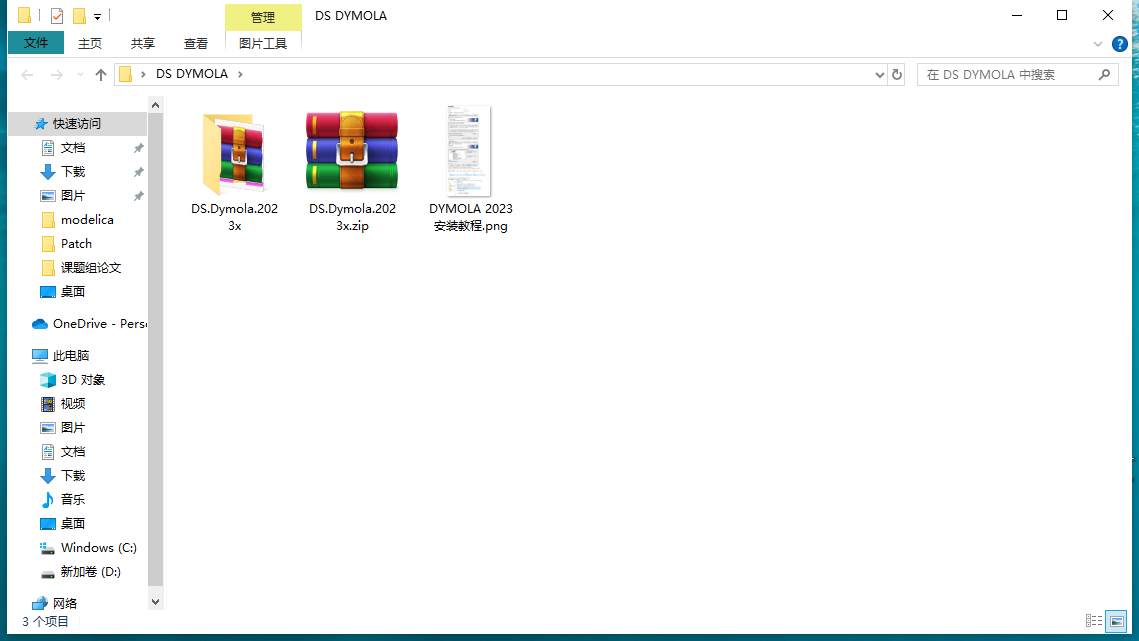This screenshot has height=641, width=1139.
Task: Open pinned 图片 under Quick access
Action: pos(73,195)
